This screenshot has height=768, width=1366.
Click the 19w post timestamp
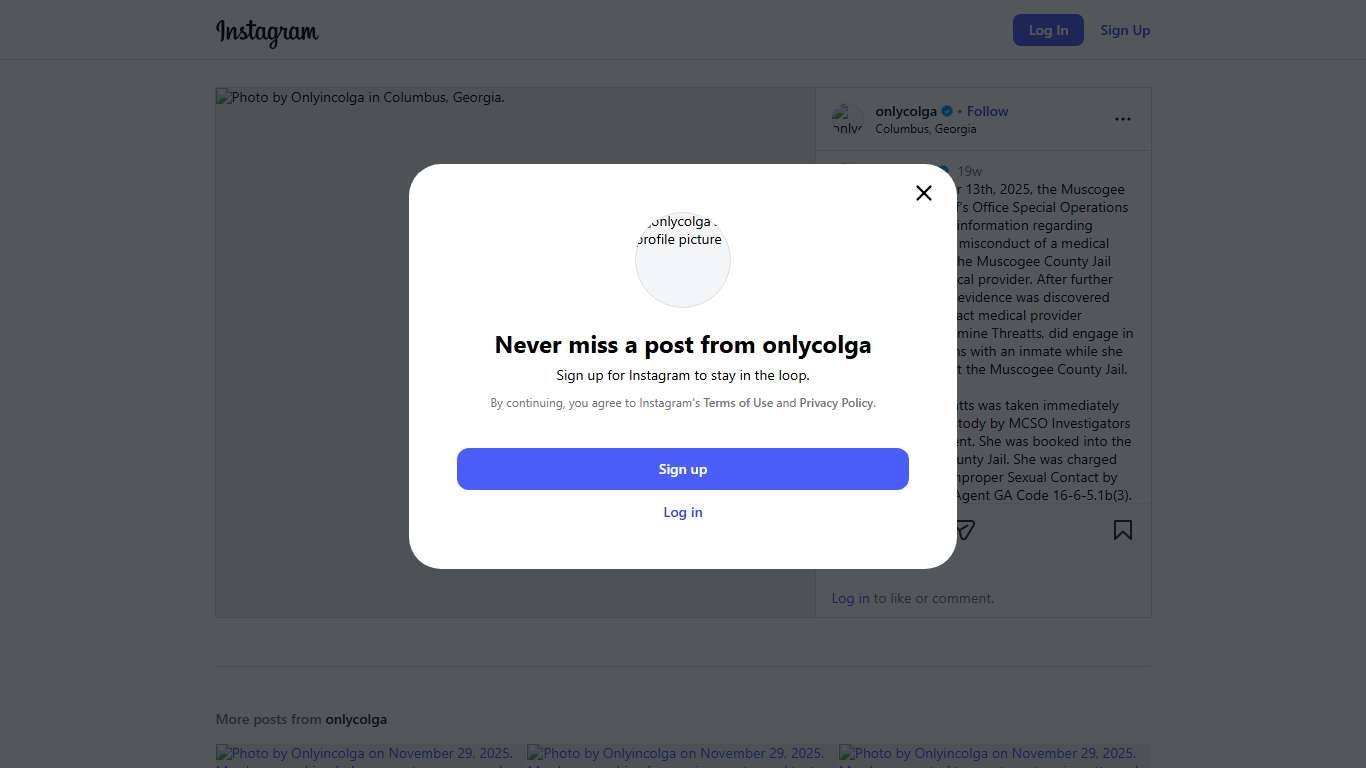pyautogui.click(x=969, y=171)
